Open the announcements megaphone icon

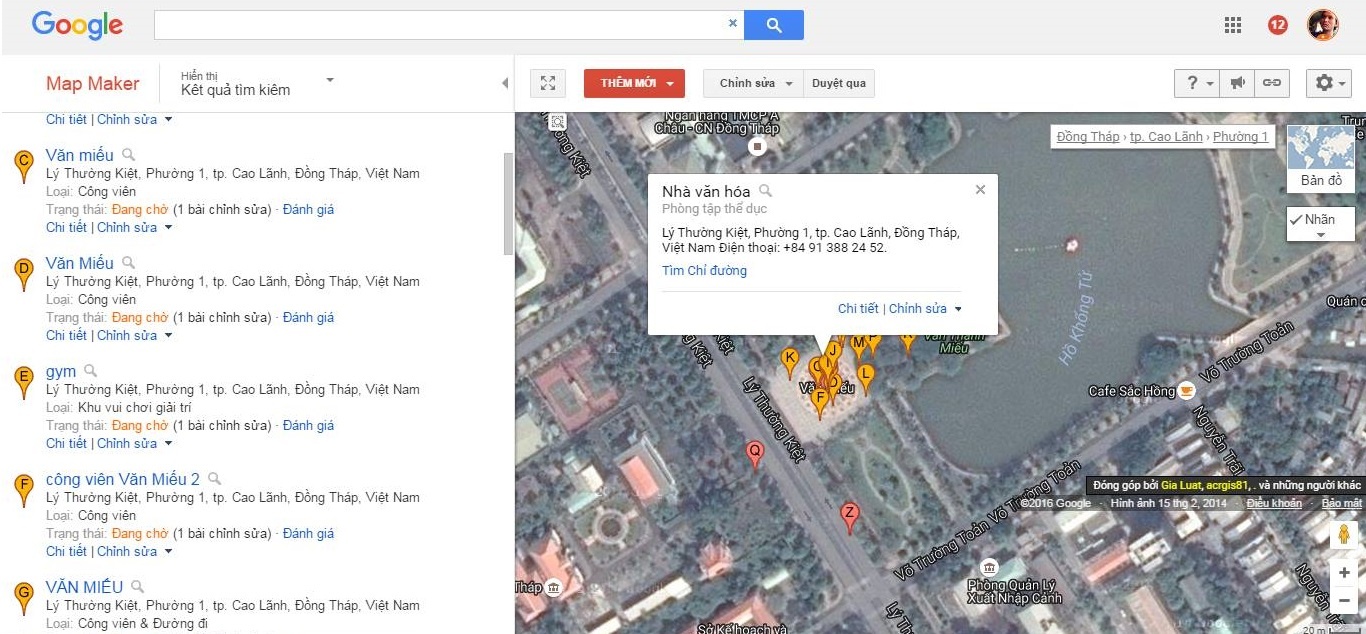tap(1237, 84)
